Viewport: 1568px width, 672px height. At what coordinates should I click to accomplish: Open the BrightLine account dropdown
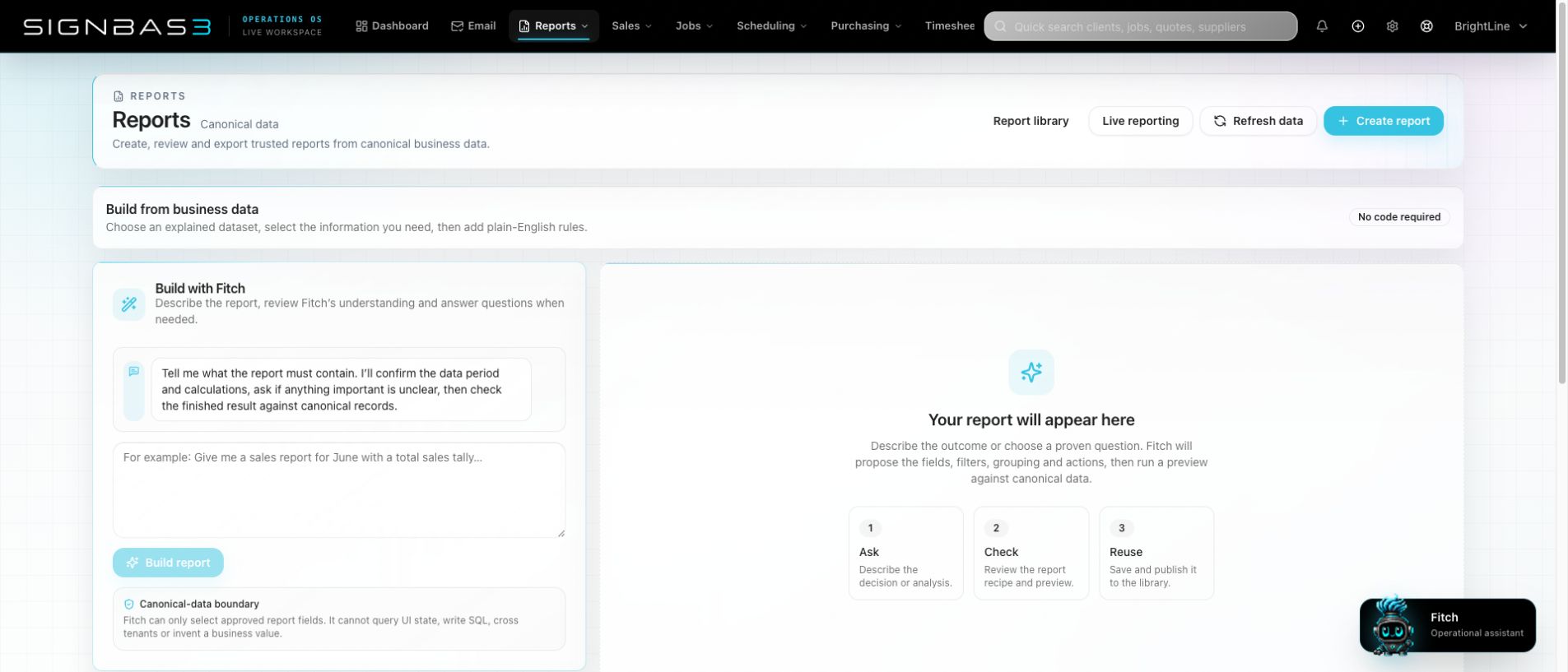pyautogui.click(x=1491, y=26)
